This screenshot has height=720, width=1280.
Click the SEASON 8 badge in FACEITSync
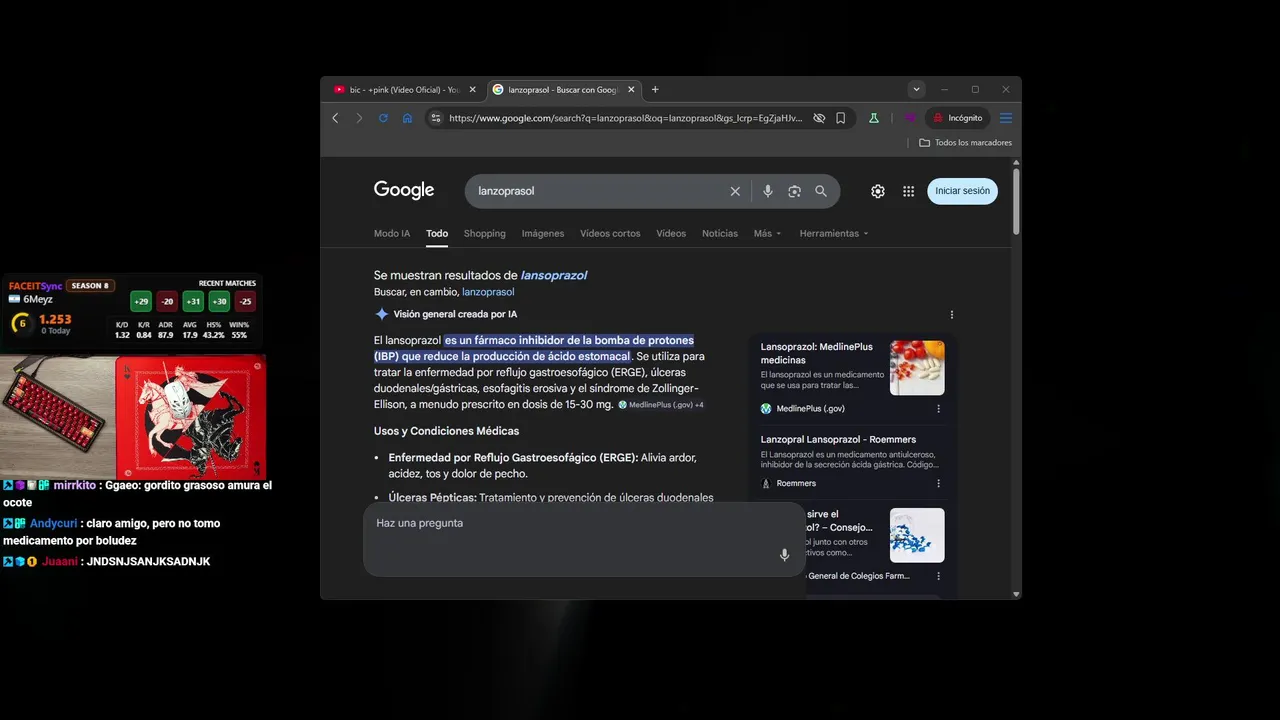[x=90, y=286]
